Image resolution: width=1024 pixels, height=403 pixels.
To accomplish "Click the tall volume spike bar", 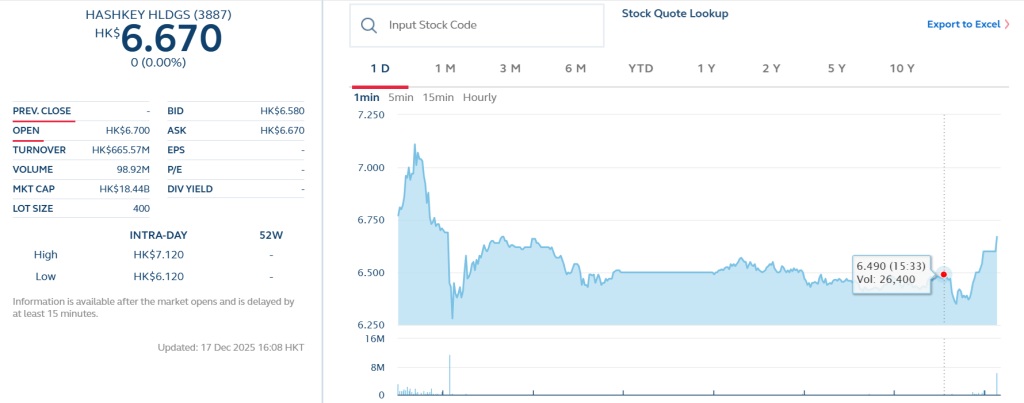I will pos(449,375).
